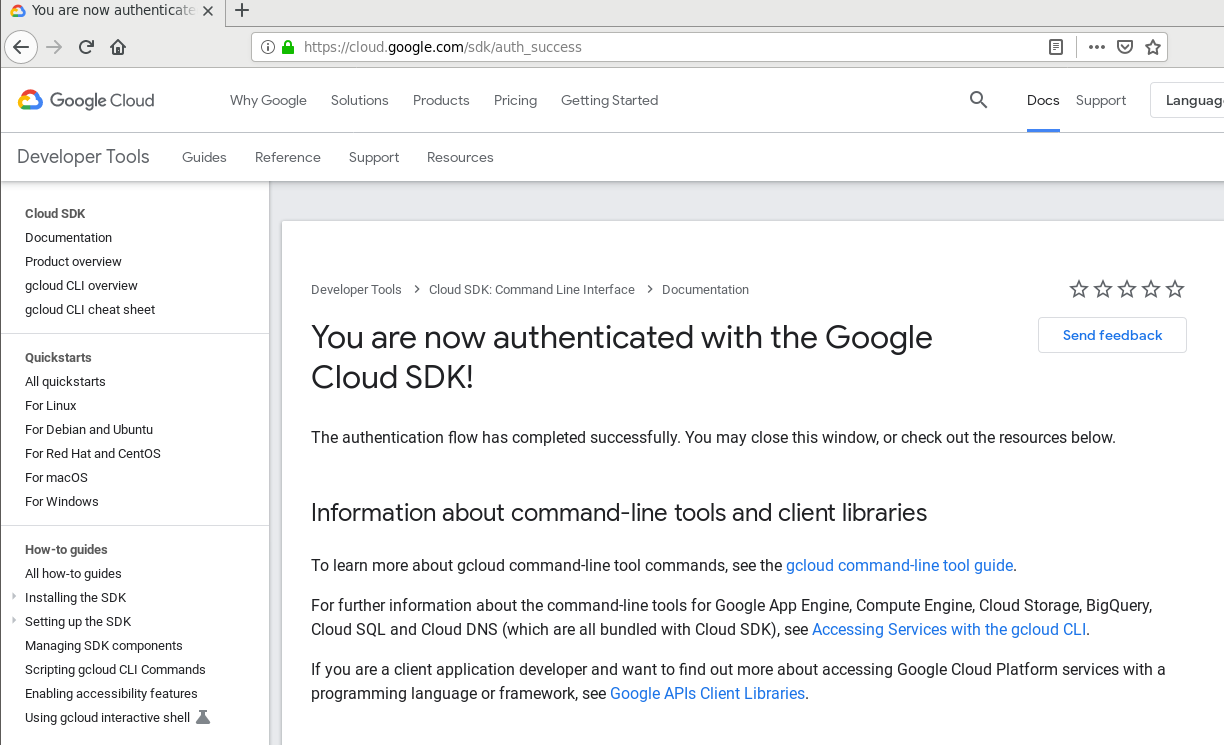Click Documentation breadcrumb
Screen dimensions: 1224x745
coord(705,289)
